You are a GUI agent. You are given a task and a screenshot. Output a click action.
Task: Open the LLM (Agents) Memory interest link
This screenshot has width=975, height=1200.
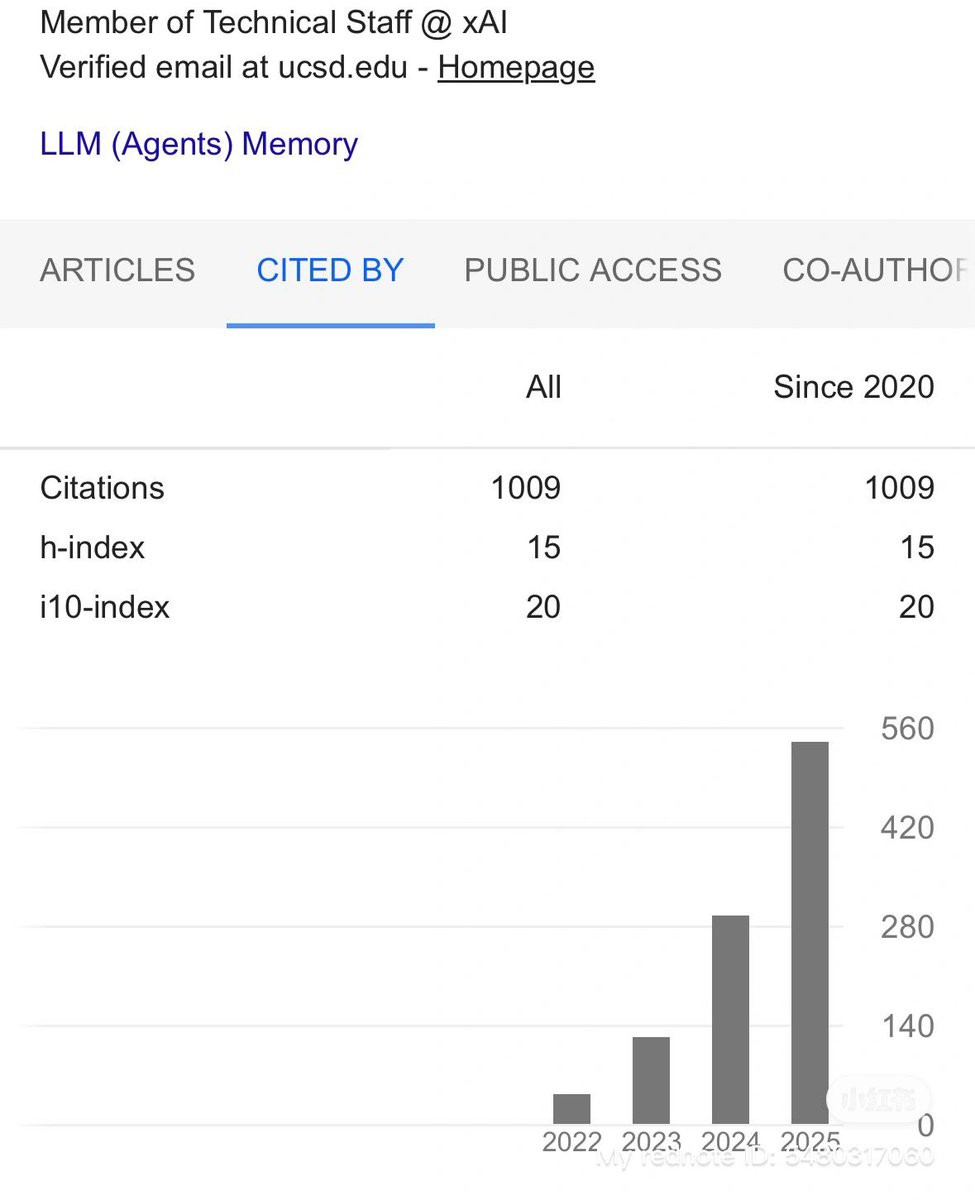coord(199,144)
